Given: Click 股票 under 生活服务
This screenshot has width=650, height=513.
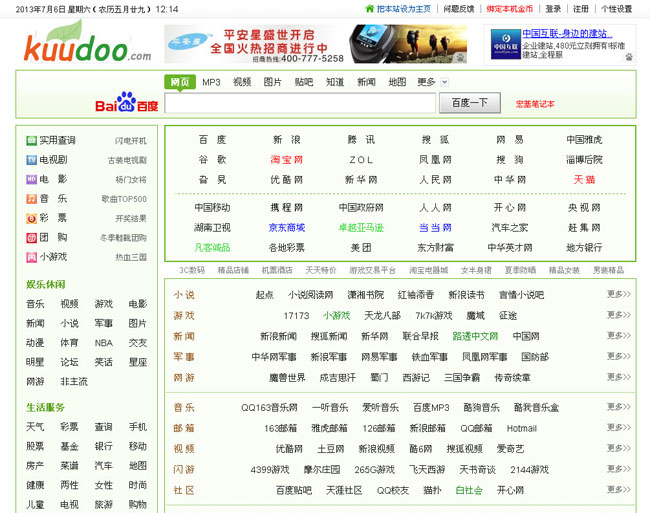Looking at the screenshot, I should pos(35,446).
